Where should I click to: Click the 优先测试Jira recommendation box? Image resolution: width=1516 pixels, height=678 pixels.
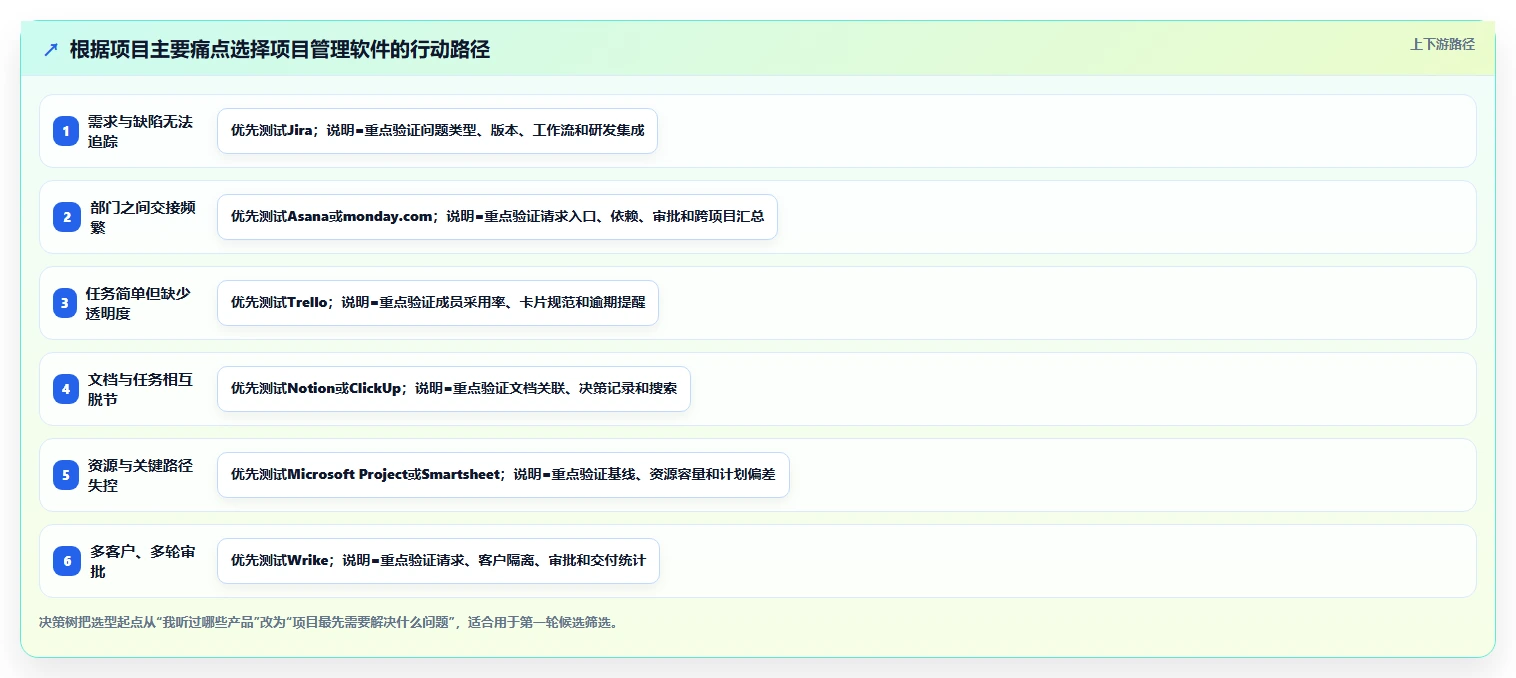pos(437,131)
